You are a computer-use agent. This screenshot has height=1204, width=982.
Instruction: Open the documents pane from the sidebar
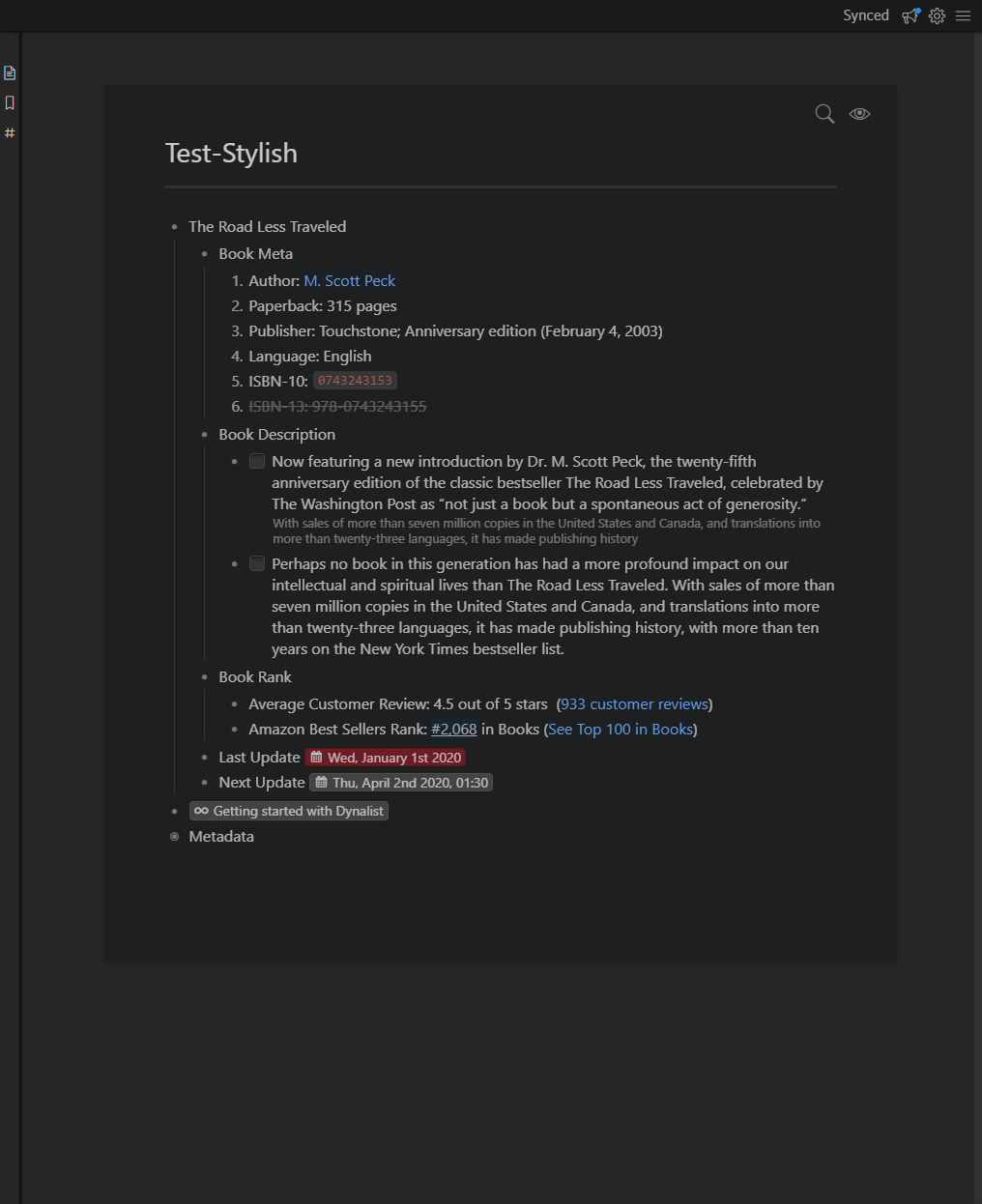point(10,72)
